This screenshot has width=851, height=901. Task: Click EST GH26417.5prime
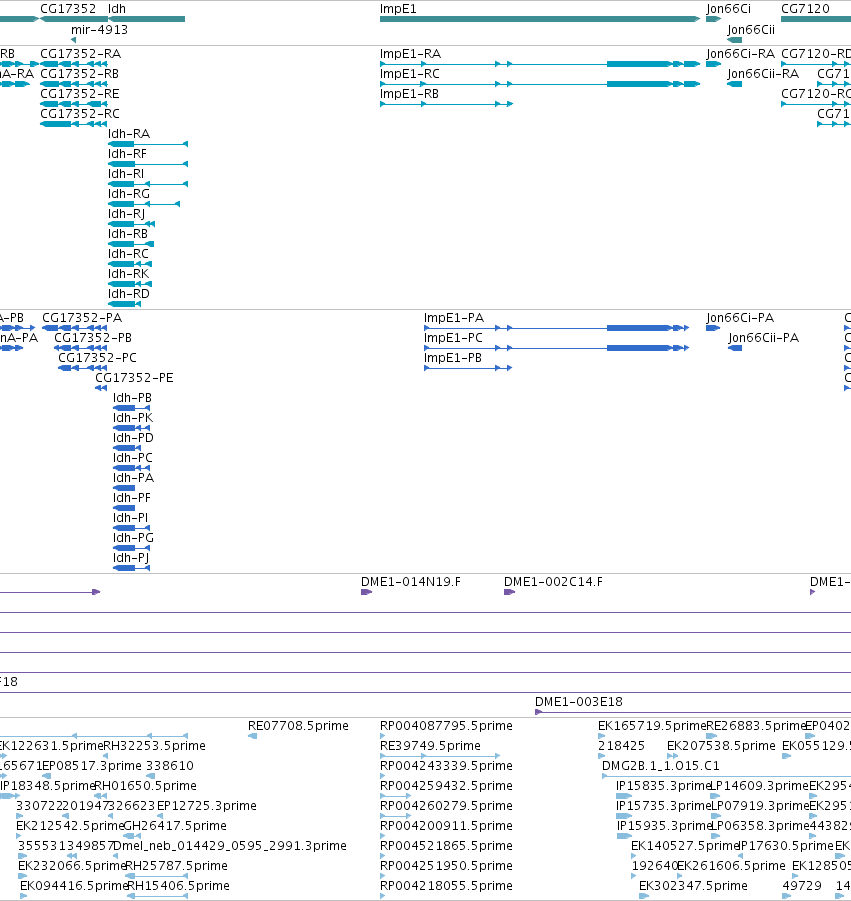click(175, 826)
